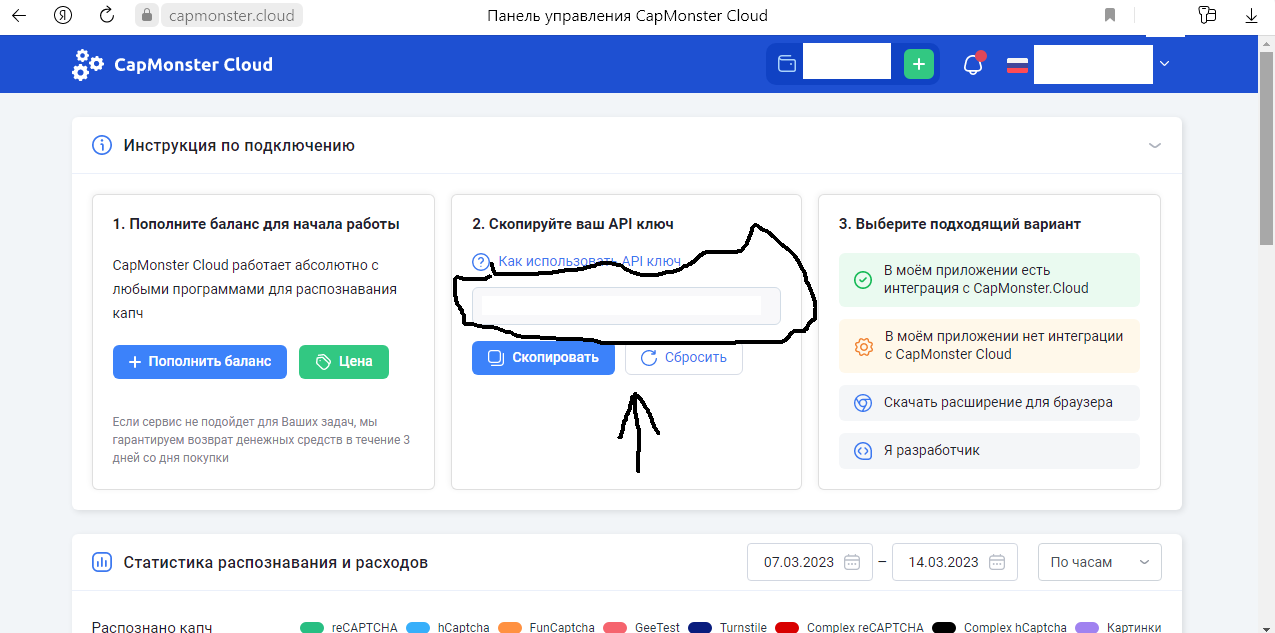
Task: Expand the account dropdown chevron in header
Action: pos(1163,64)
